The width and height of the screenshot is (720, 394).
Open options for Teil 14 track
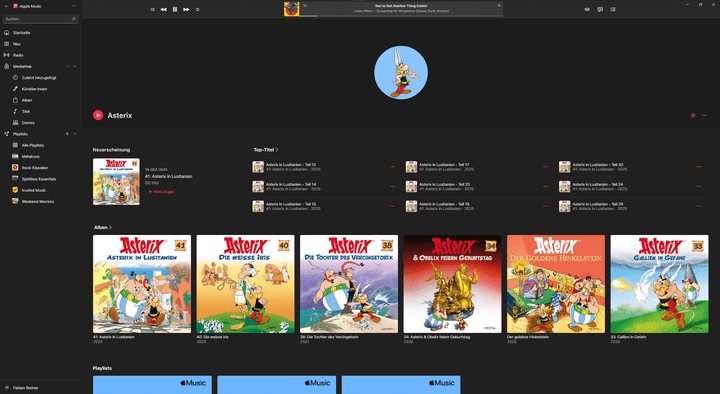[x=392, y=186]
